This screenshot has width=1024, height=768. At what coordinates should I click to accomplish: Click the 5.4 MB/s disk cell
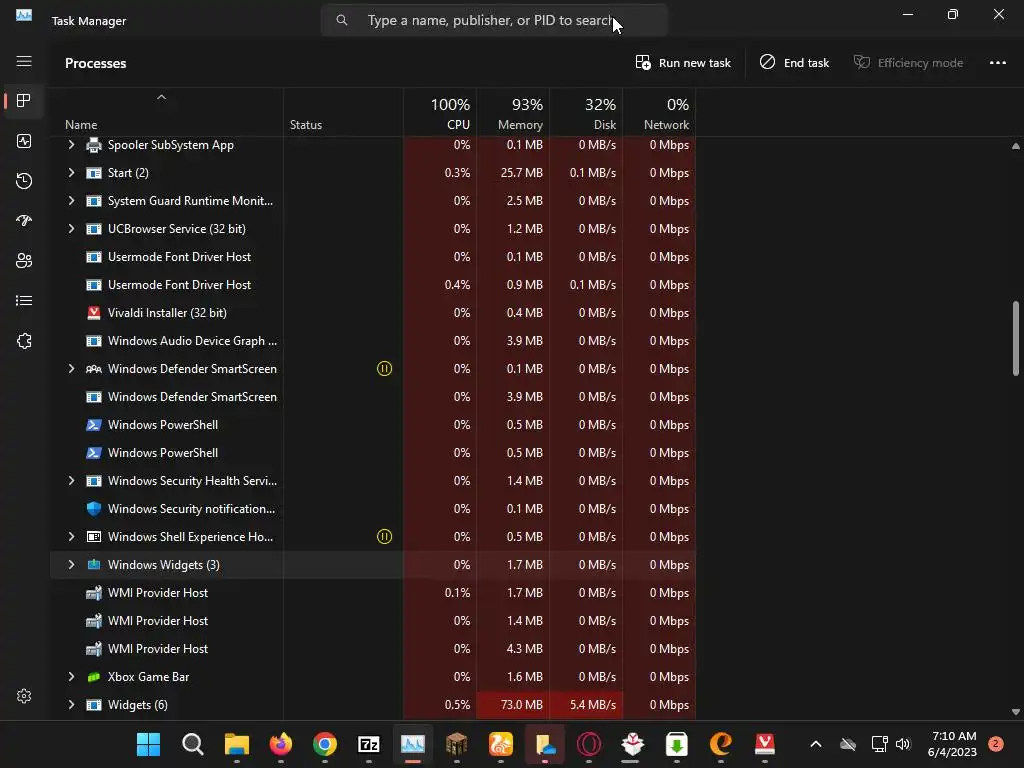[586, 705]
